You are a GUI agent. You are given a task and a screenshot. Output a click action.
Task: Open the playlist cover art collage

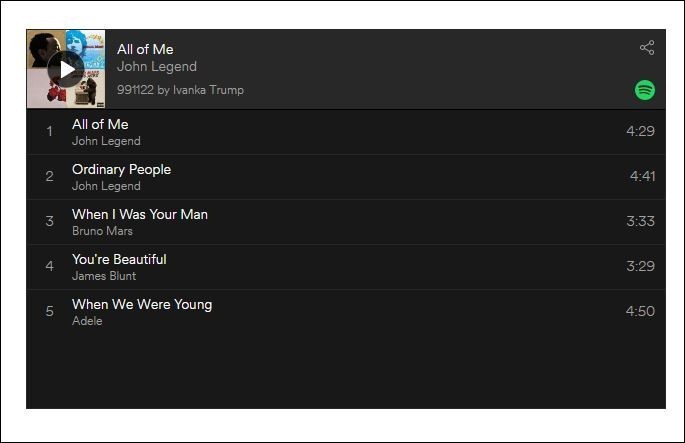66,69
